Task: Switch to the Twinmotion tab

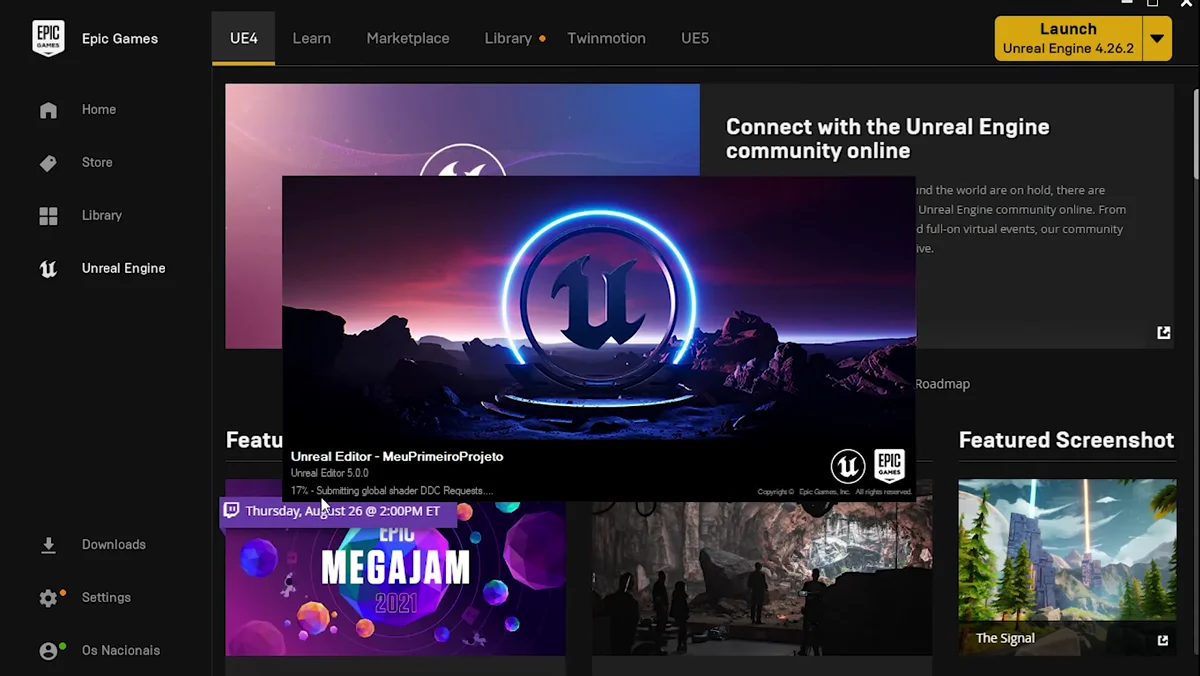Action: click(x=606, y=38)
